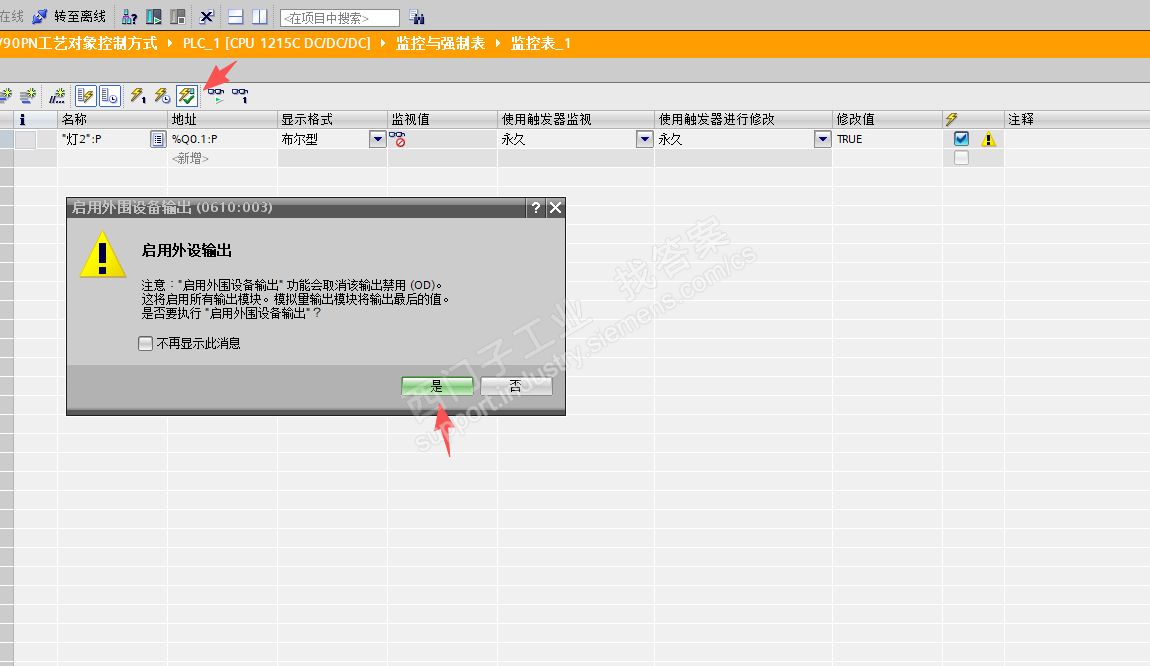Click the search in project input field
1150x666 pixels.
click(x=340, y=18)
